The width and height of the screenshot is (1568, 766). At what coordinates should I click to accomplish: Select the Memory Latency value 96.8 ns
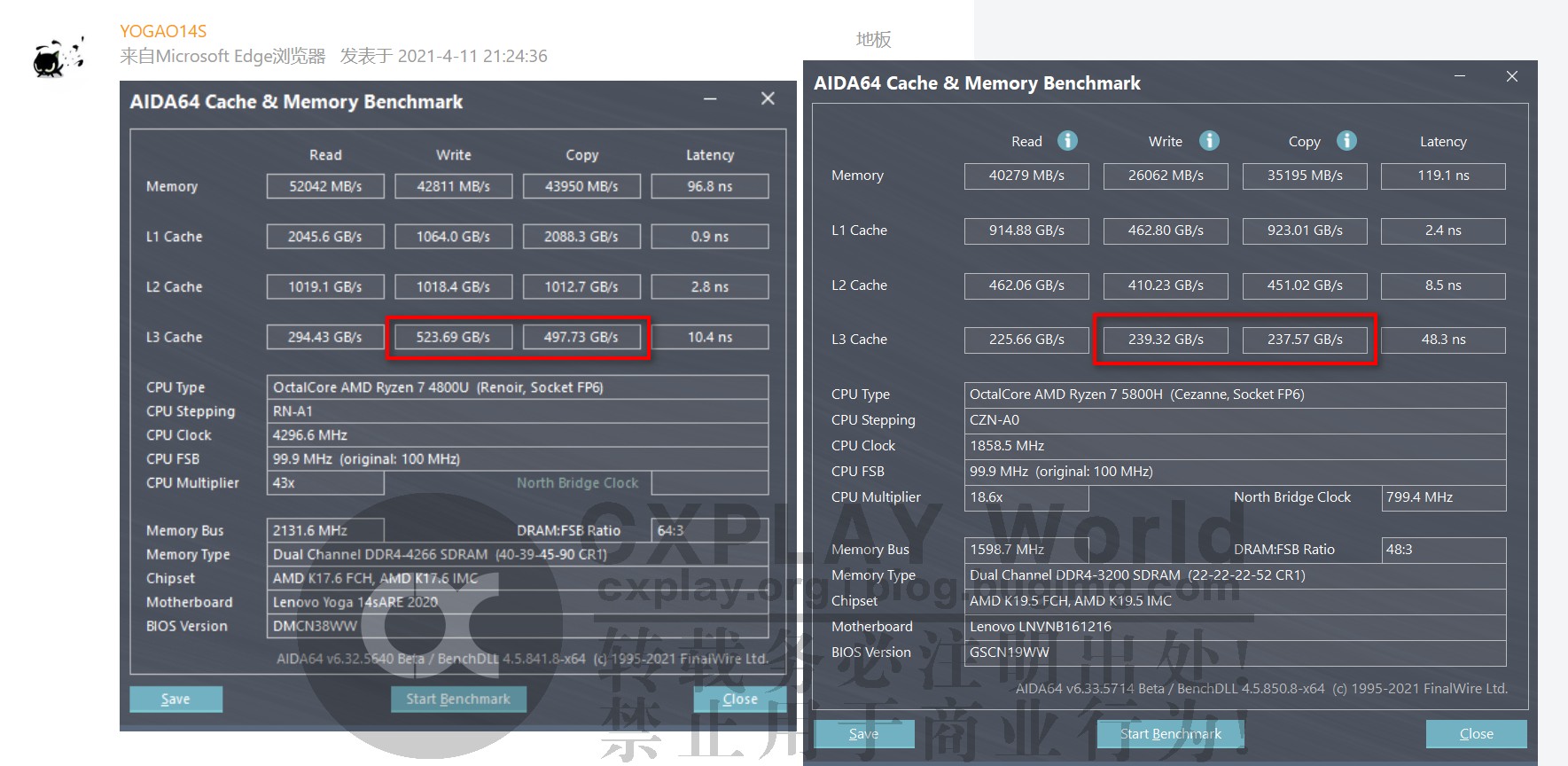pos(710,186)
